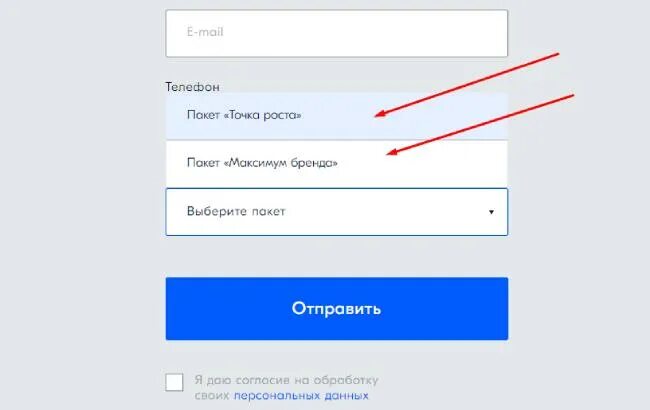Click the «Выберите пакет» placeholder text
This screenshot has height=410, width=650.
pos(236,211)
